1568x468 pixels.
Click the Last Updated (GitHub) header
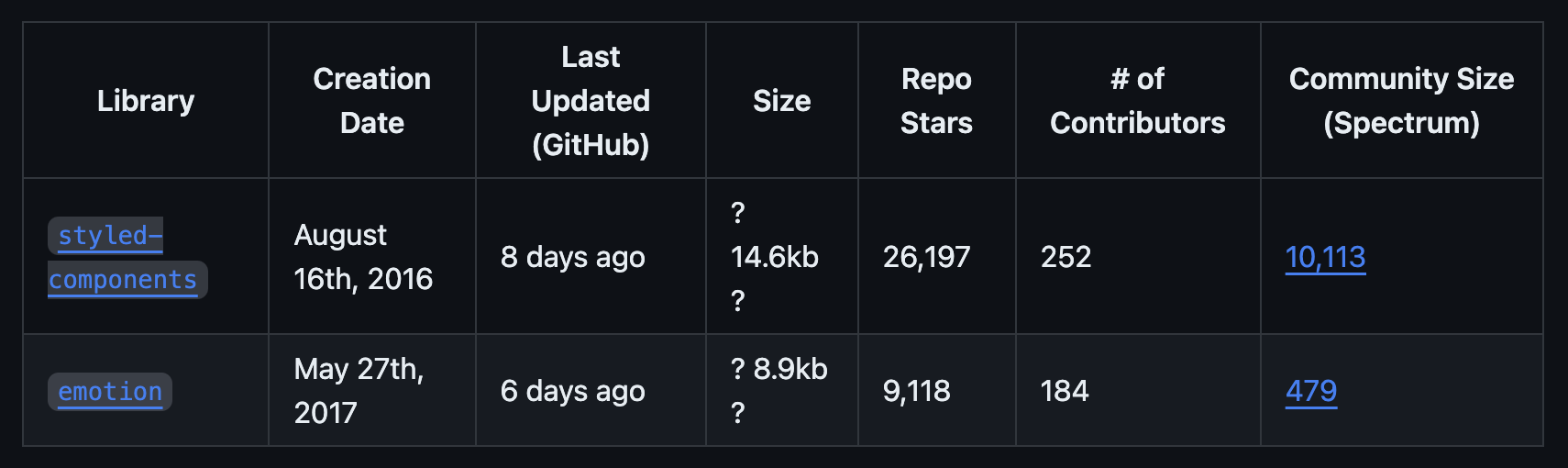click(x=591, y=100)
